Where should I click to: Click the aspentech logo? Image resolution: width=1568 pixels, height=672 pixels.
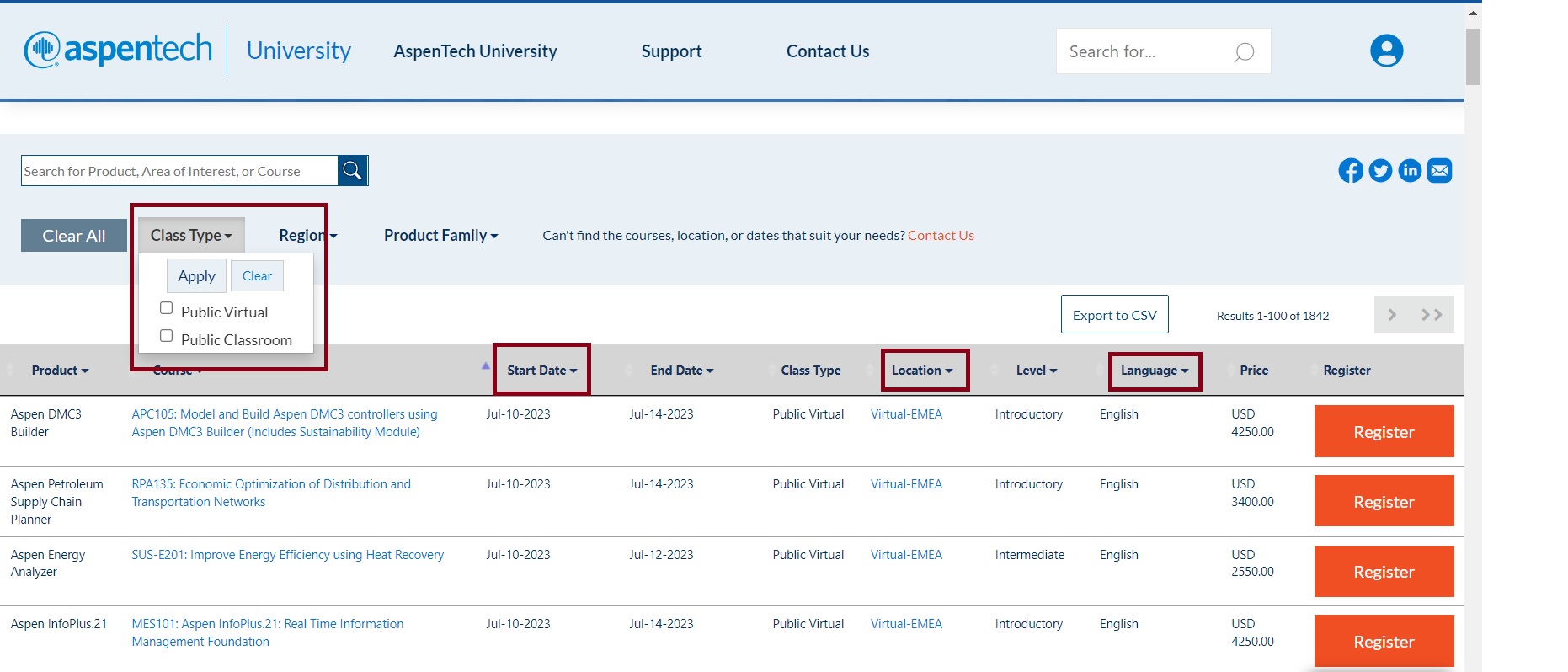[118, 50]
